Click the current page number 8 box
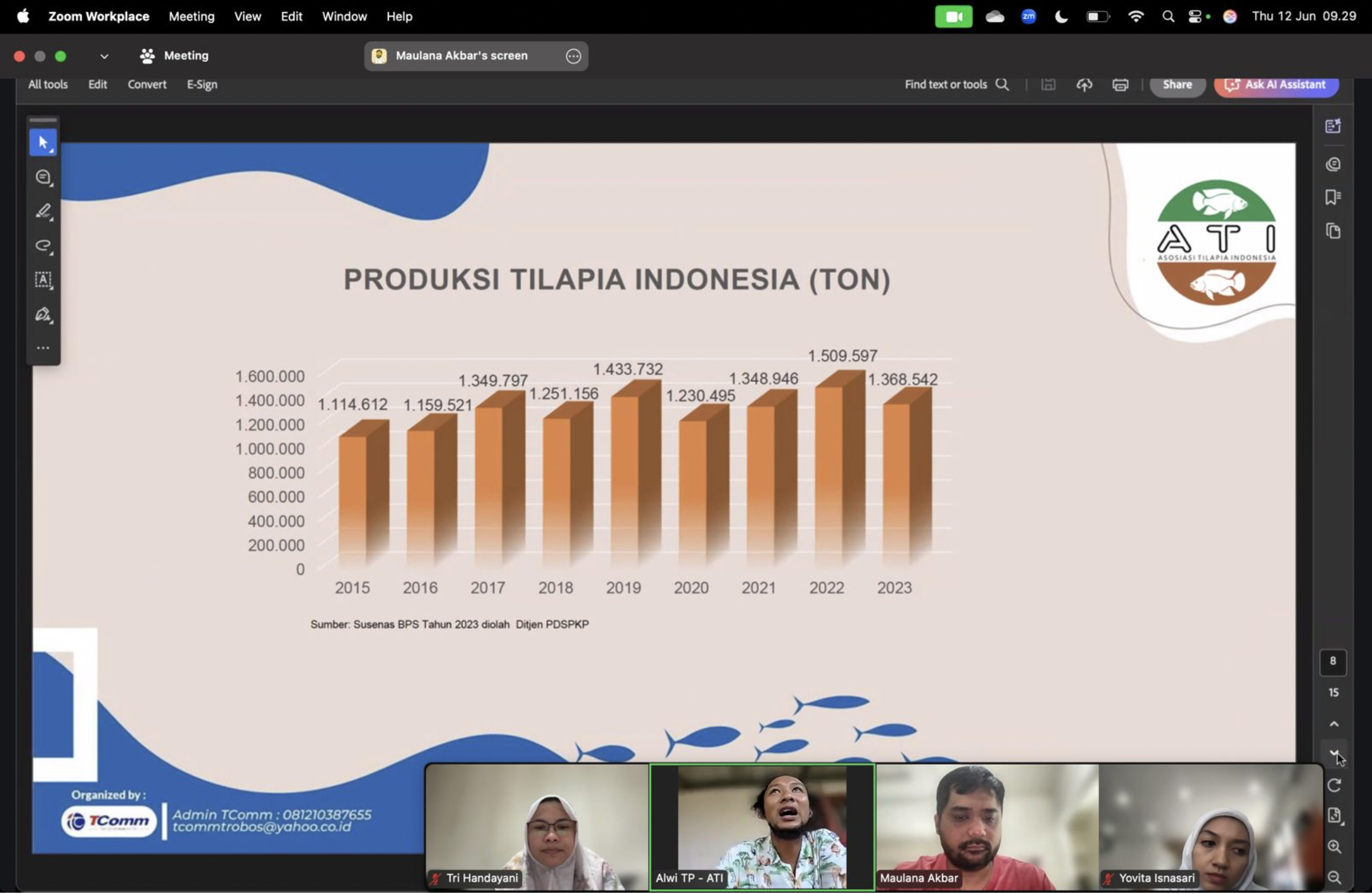 click(1332, 661)
